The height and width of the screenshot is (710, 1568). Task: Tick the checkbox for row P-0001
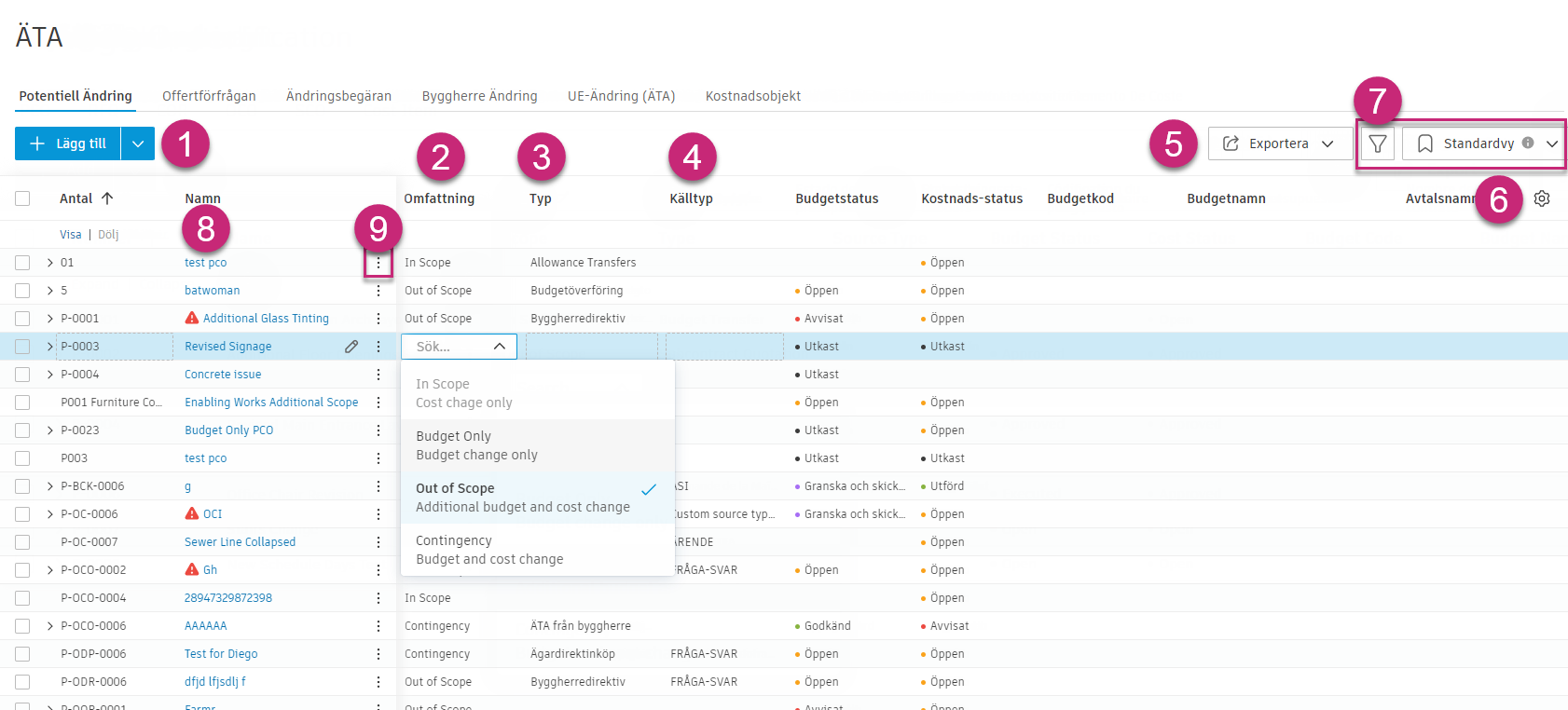(22, 319)
